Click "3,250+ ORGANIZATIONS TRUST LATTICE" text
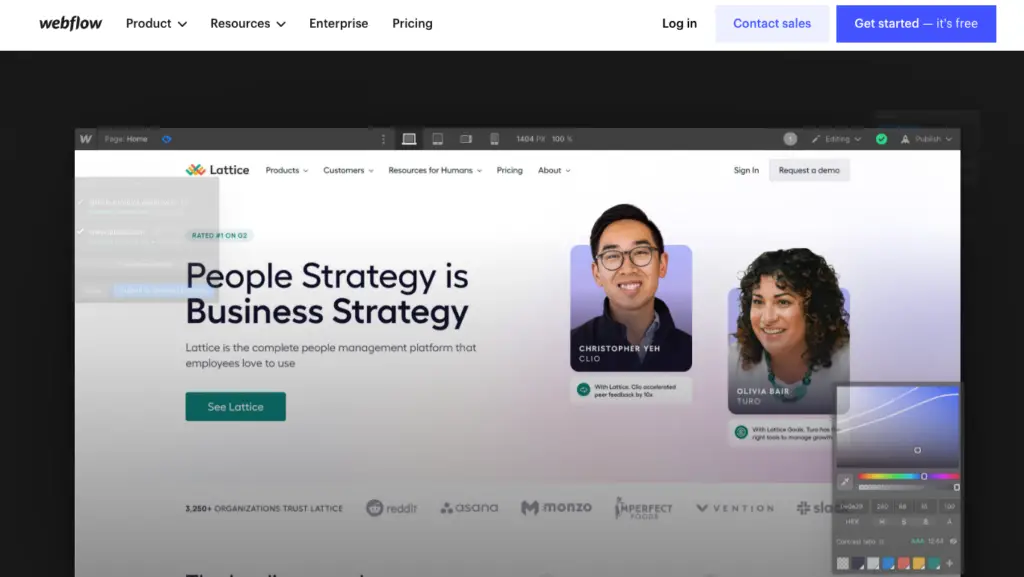 pos(264,508)
